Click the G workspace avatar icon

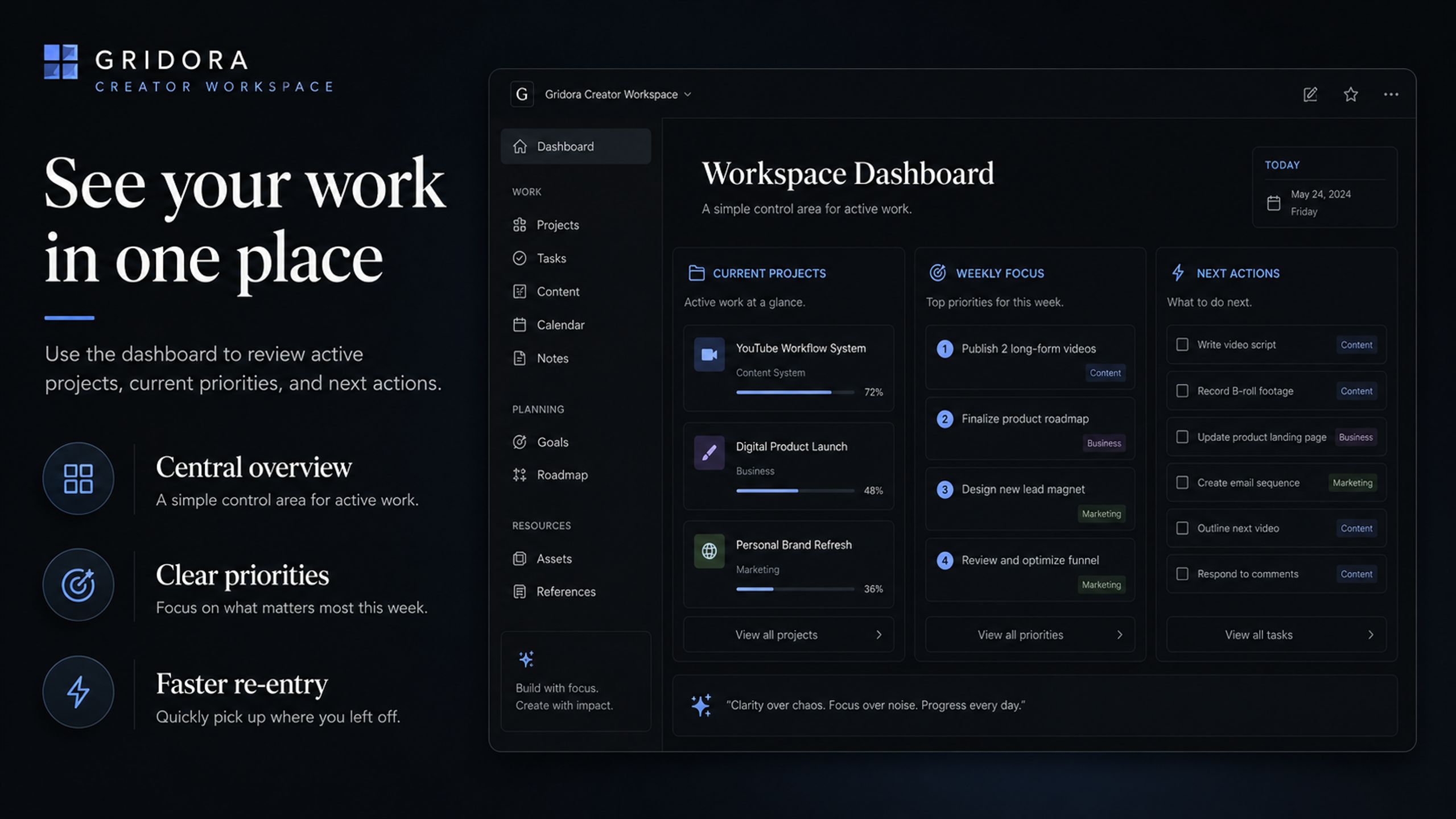522,94
